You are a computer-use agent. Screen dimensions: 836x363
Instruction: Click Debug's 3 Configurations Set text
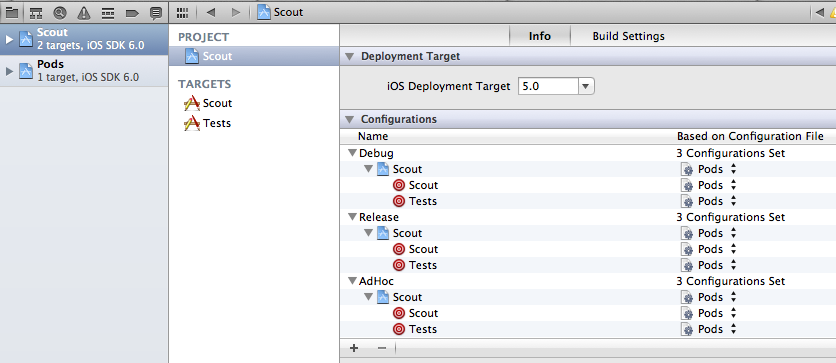coord(730,154)
